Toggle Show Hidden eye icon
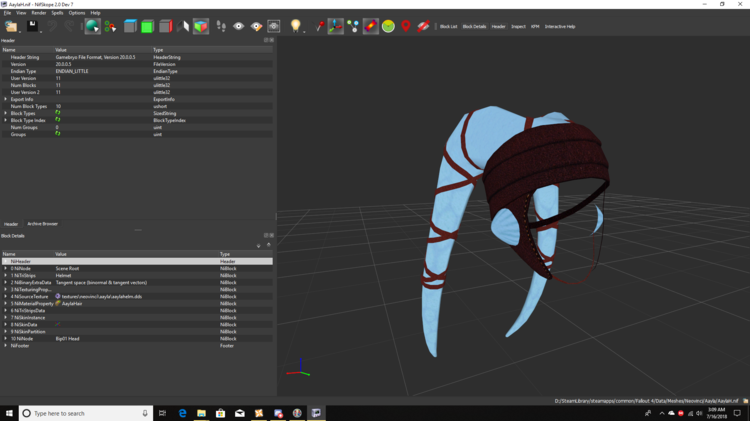The width and height of the screenshot is (750, 421). point(238,26)
